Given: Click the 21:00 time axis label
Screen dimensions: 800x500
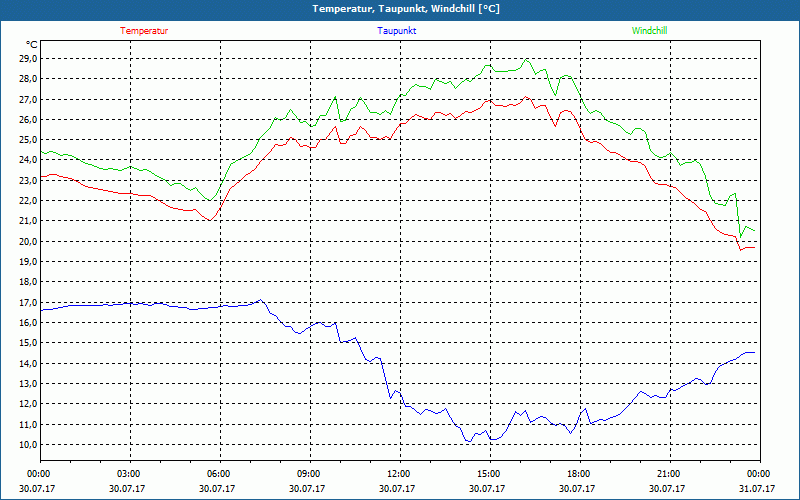Looking at the screenshot, I should coord(667,473).
